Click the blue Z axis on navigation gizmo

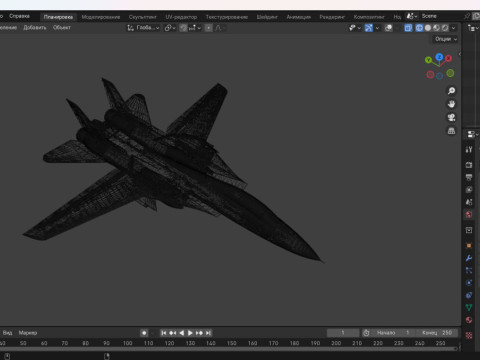click(x=439, y=57)
